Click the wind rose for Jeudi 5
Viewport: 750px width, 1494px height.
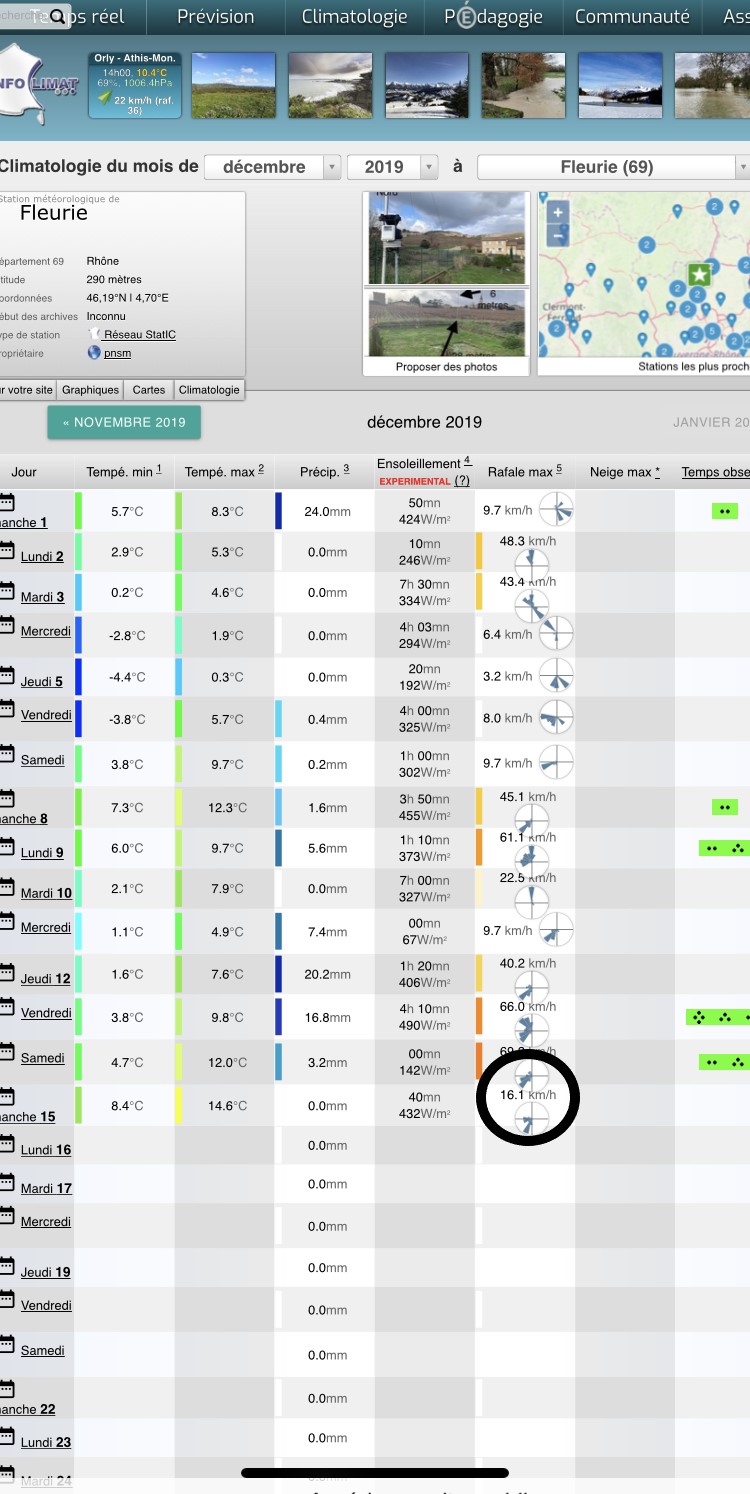[556, 676]
